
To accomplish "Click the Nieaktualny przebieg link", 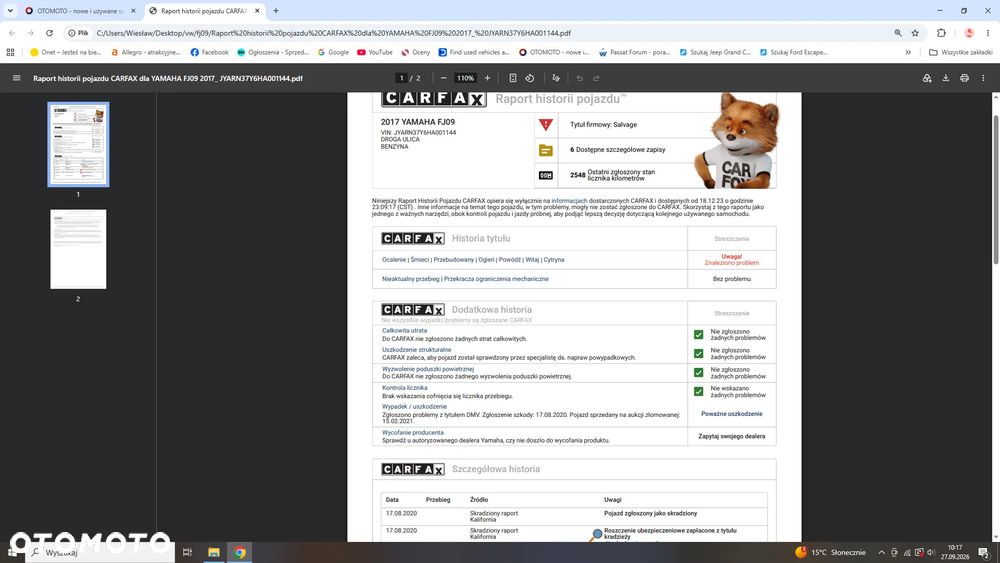I will (x=411, y=279).
